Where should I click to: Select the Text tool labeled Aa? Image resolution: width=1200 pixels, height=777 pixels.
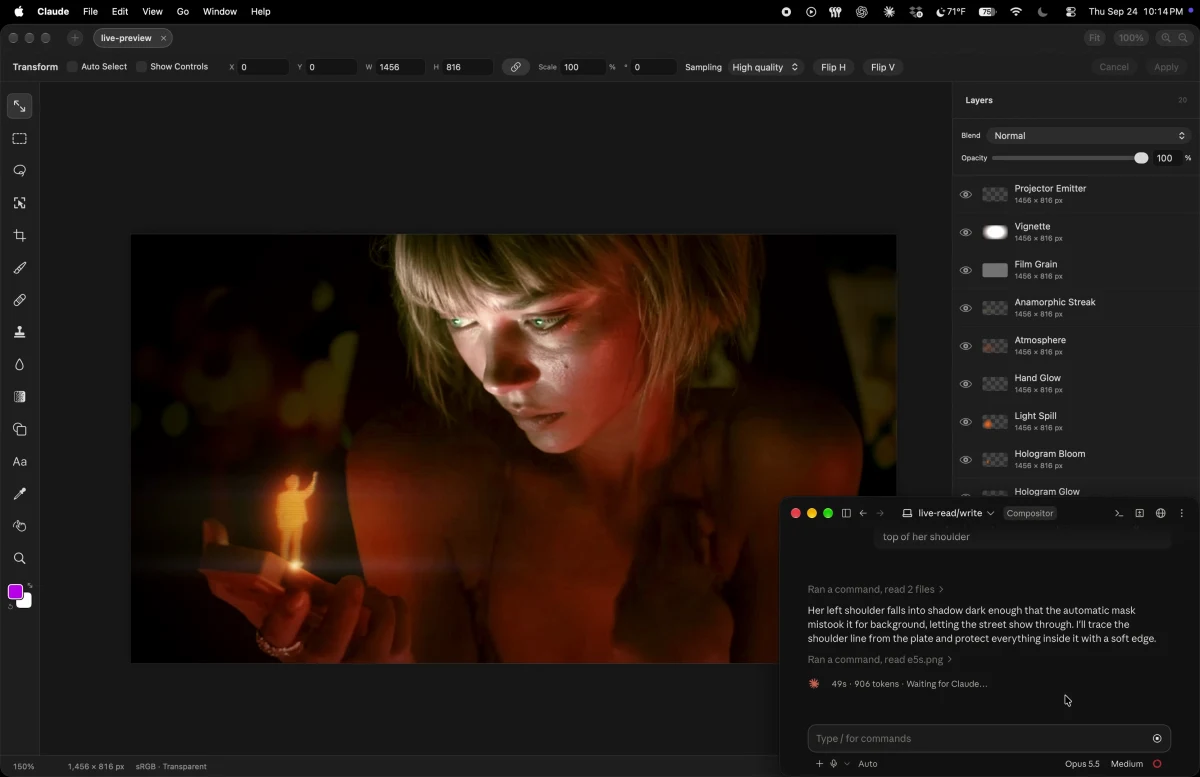[19, 462]
